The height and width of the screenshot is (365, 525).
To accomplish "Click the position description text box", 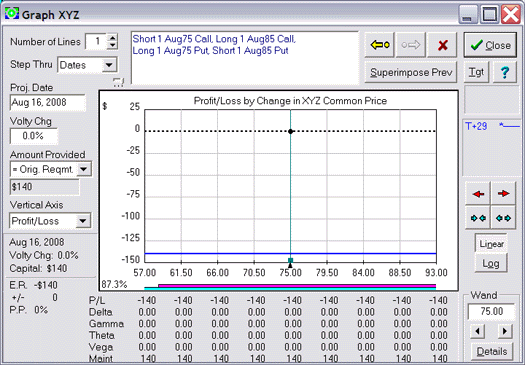I will point(245,58).
